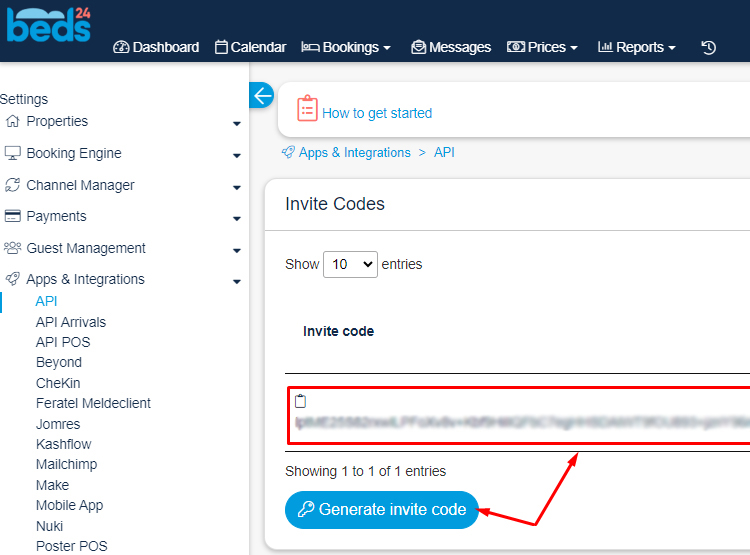Click the rocket icon in breadcrumb
Viewport: 750px width, 555px height.
[x=288, y=153]
